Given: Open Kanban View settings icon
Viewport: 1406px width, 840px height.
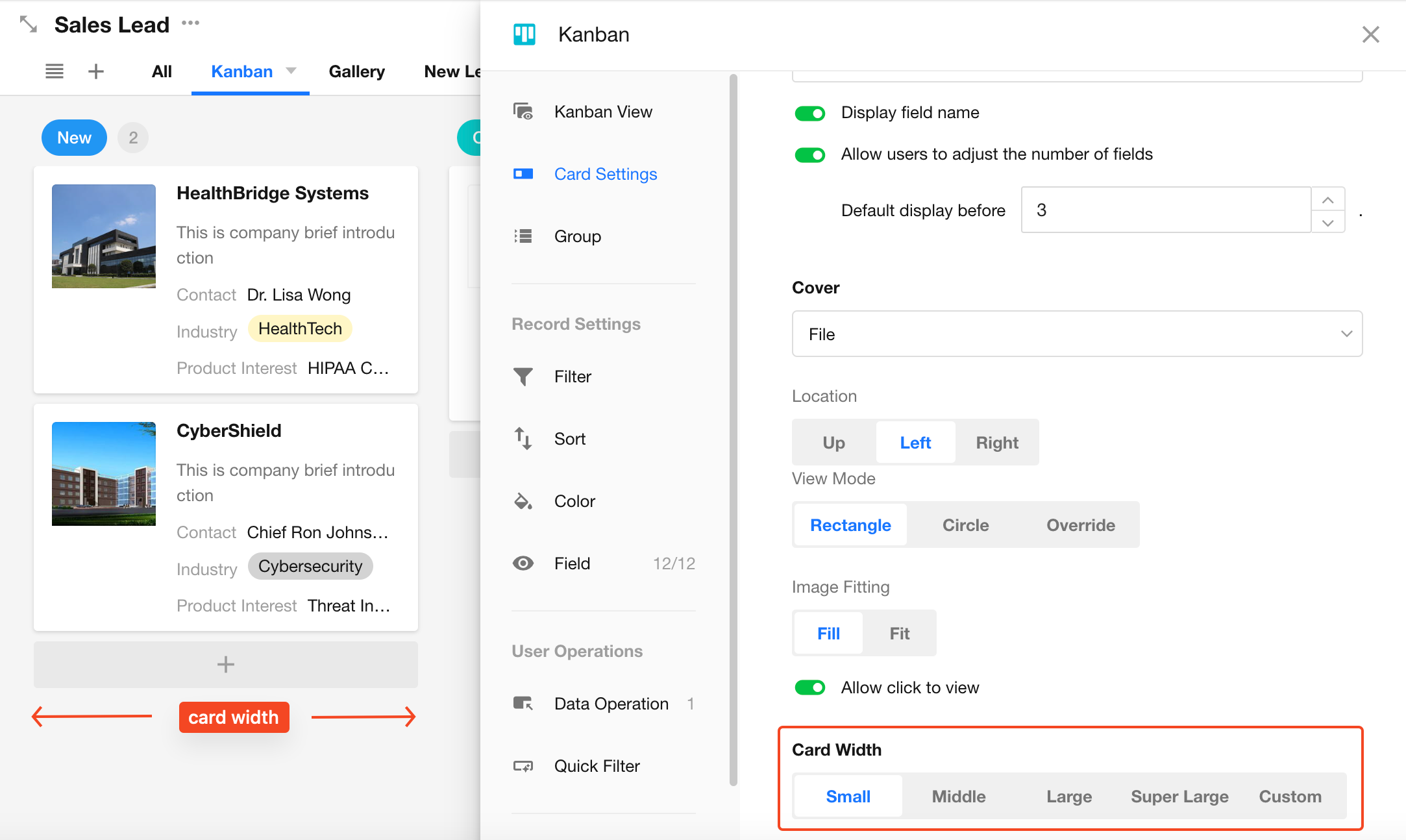Looking at the screenshot, I should click(x=523, y=112).
